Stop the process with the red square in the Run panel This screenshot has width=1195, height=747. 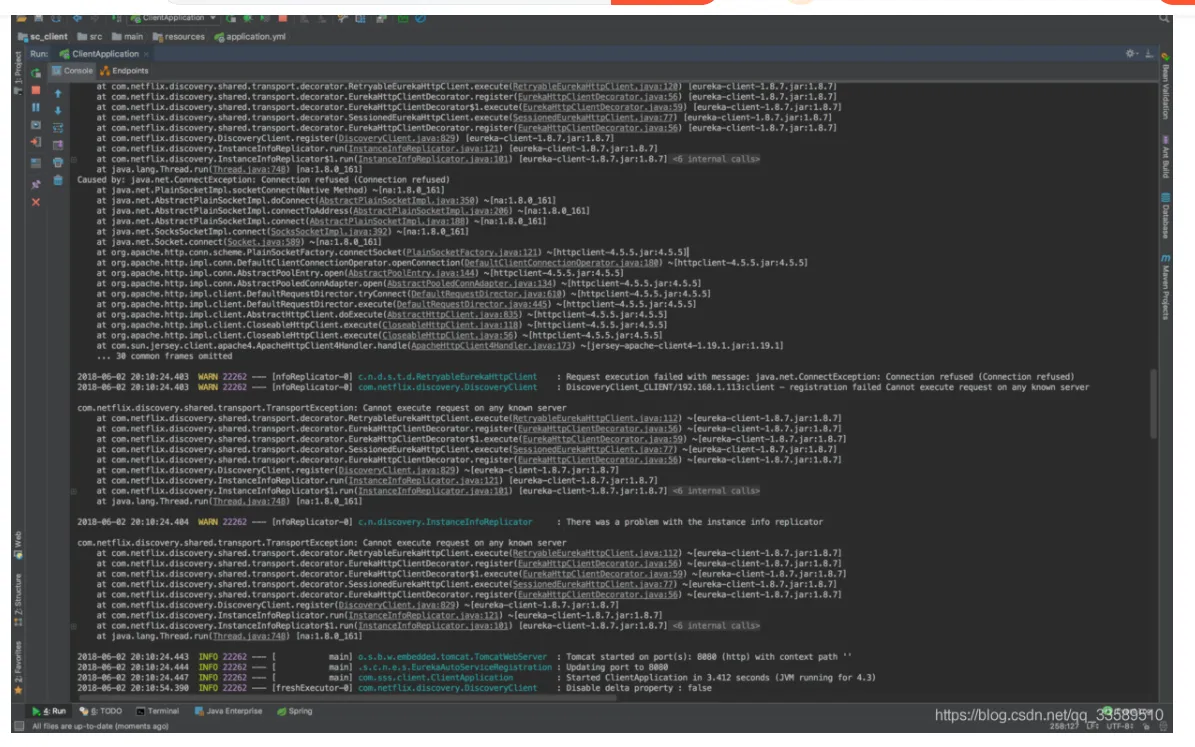(x=36, y=90)
